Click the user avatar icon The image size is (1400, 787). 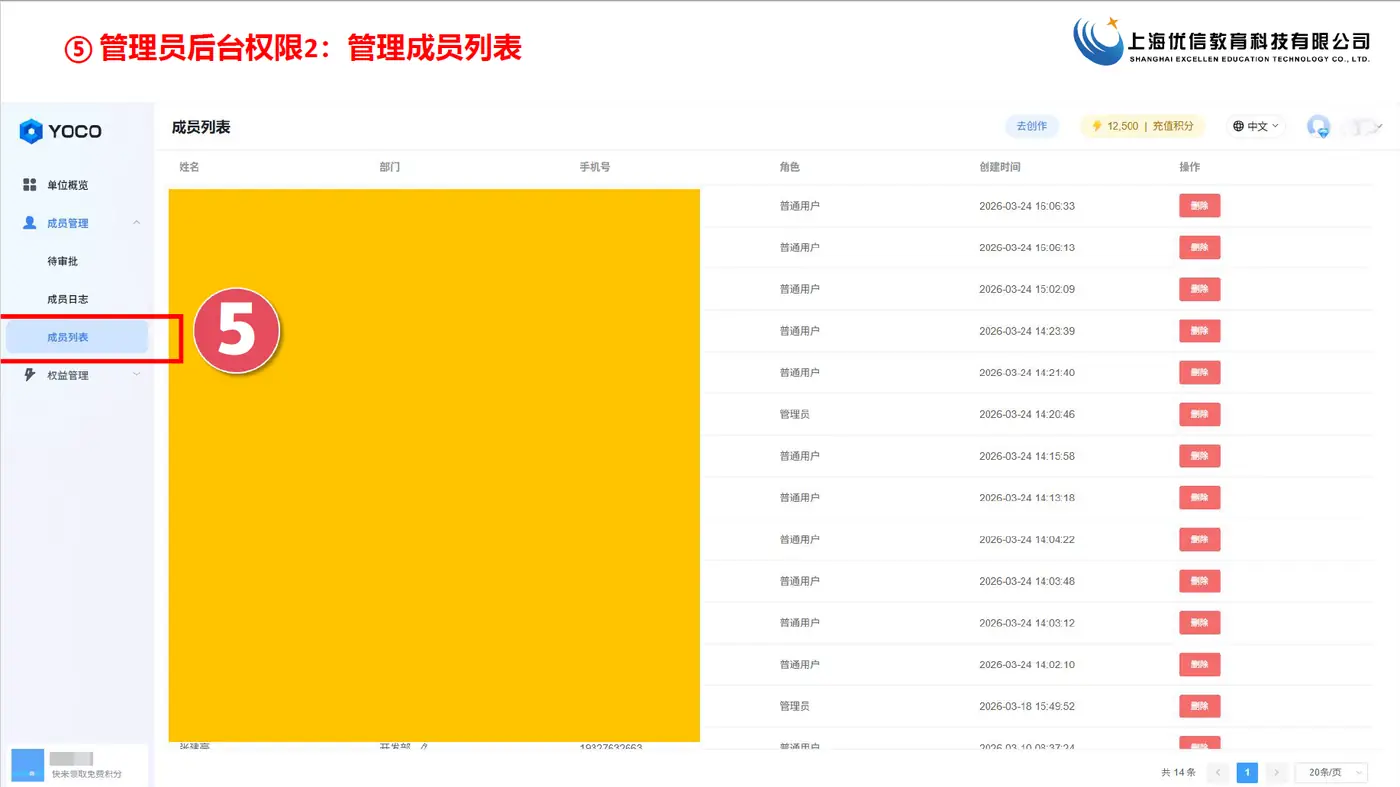tap(1319, 126)
